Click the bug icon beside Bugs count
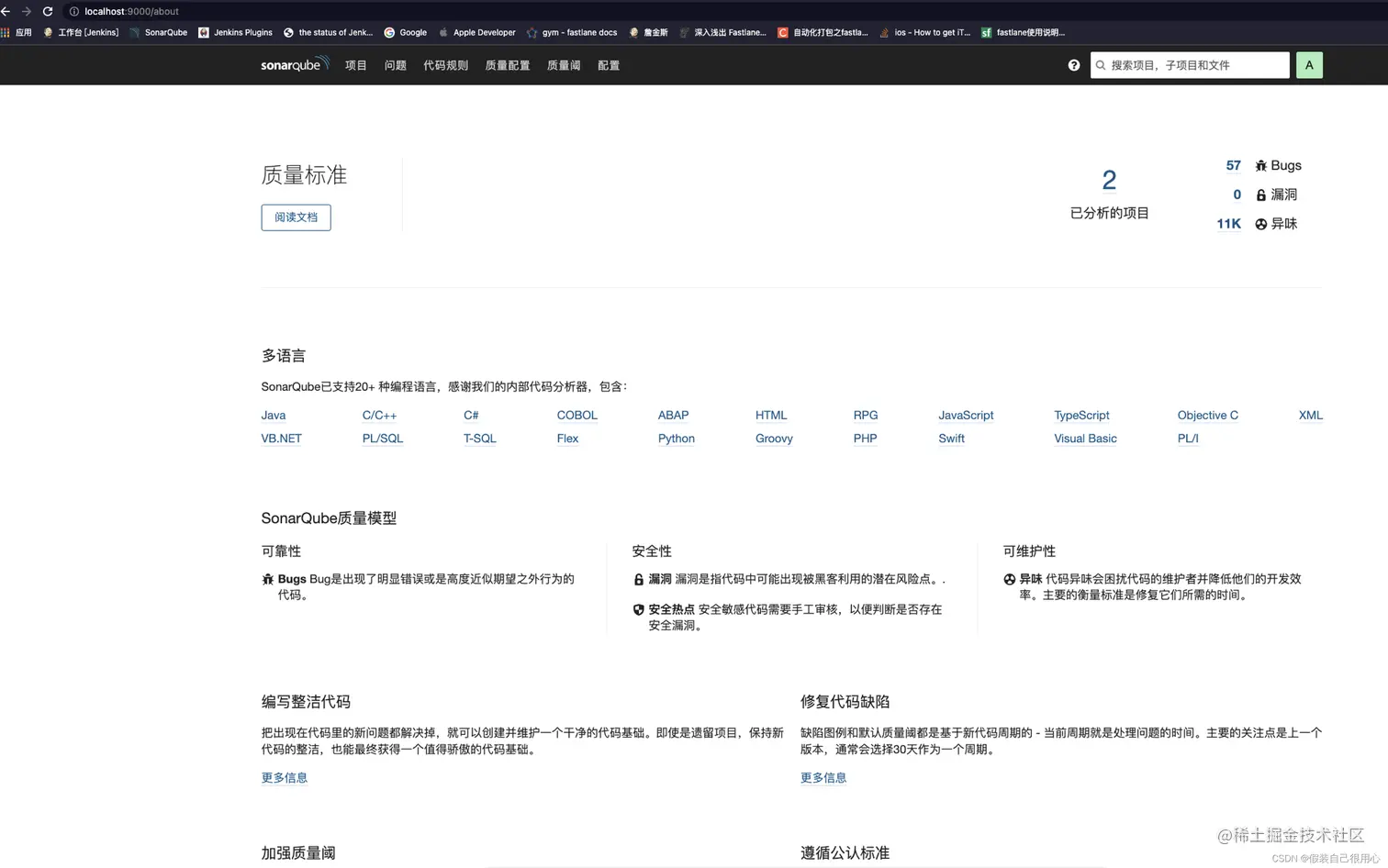This screenshot has width=1388, height=868. (1261, 166)
